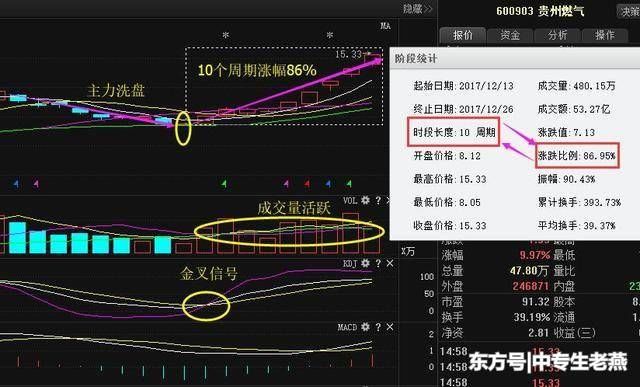Click the 净资 2.81 quote value
Image resolution: width=640 pixels, height=387 pixels.
(x=539, y=333)
